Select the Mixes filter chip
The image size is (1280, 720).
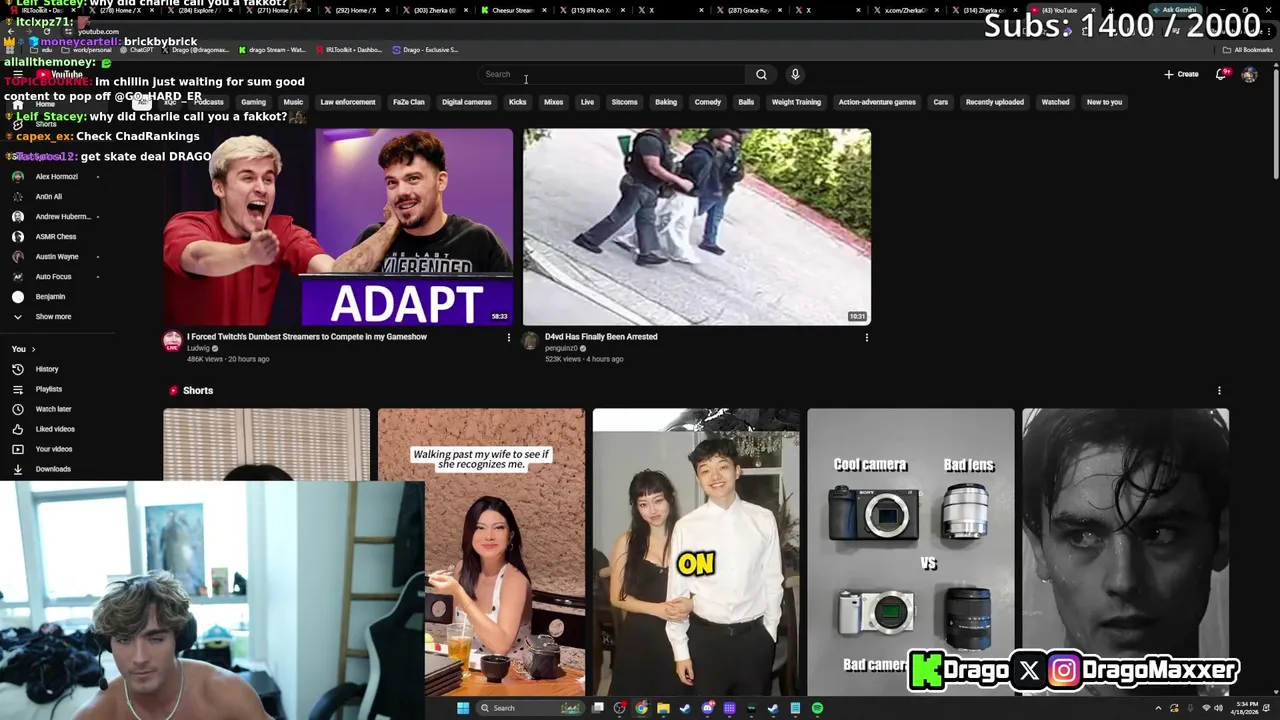tap(553, 102)
